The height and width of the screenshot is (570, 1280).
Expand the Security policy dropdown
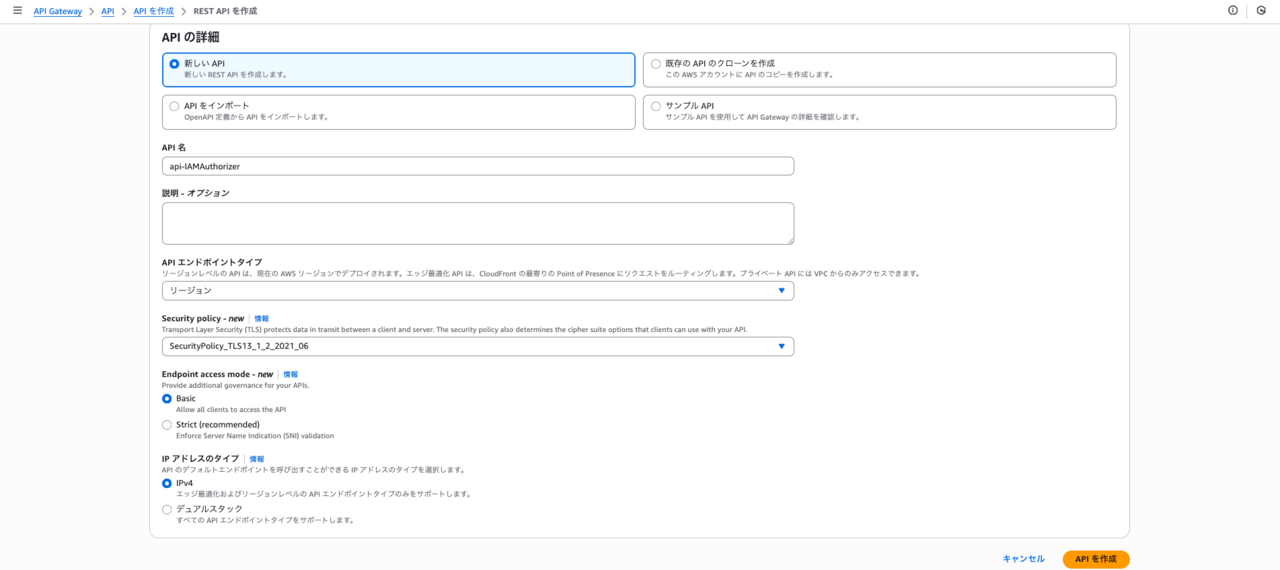[x=477, y=347]
